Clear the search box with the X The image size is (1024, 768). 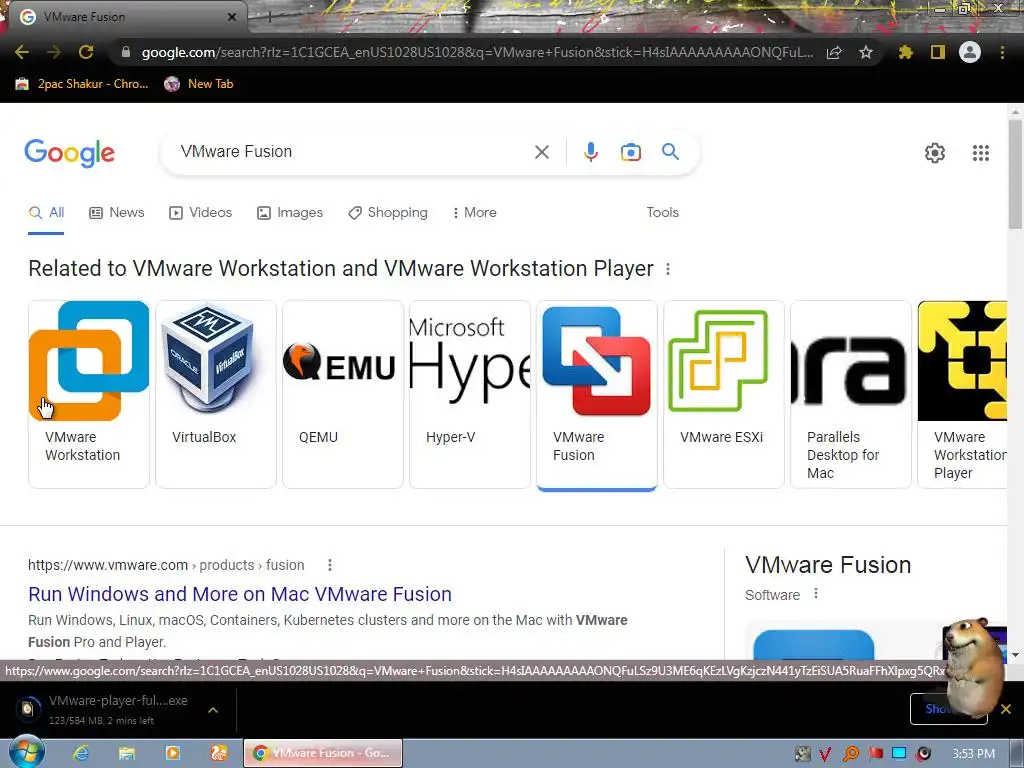coord(541,152)
